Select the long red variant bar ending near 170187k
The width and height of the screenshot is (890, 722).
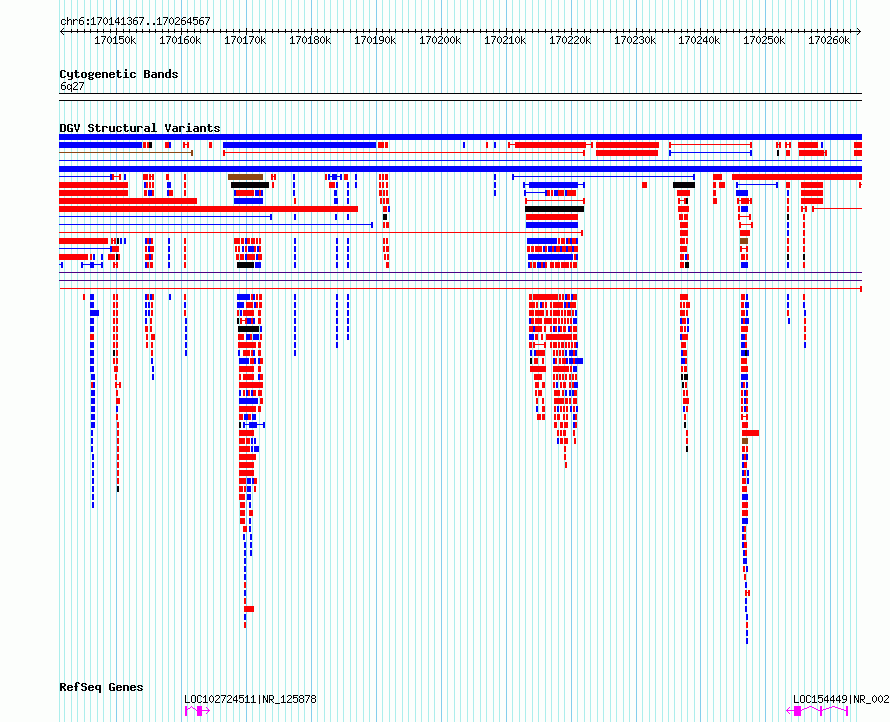(208, 209)
